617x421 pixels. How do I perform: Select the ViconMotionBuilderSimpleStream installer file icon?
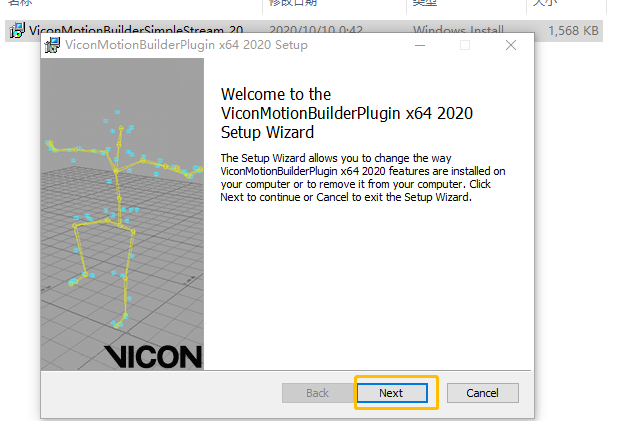click(x=17, y=30)
